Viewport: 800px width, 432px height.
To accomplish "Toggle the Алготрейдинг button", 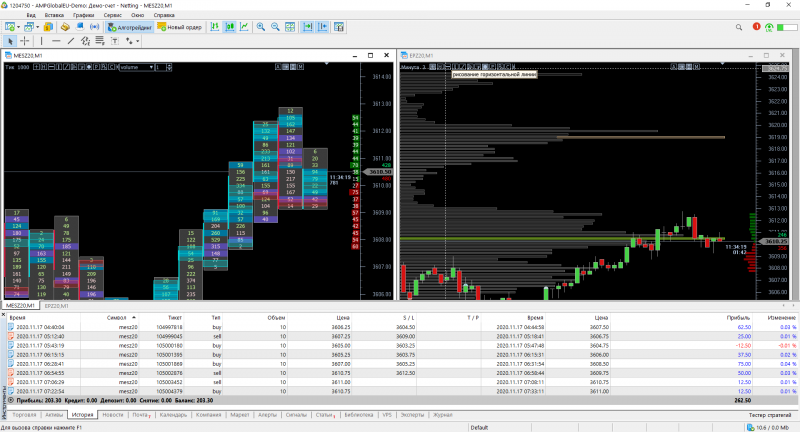I will 130,27.
